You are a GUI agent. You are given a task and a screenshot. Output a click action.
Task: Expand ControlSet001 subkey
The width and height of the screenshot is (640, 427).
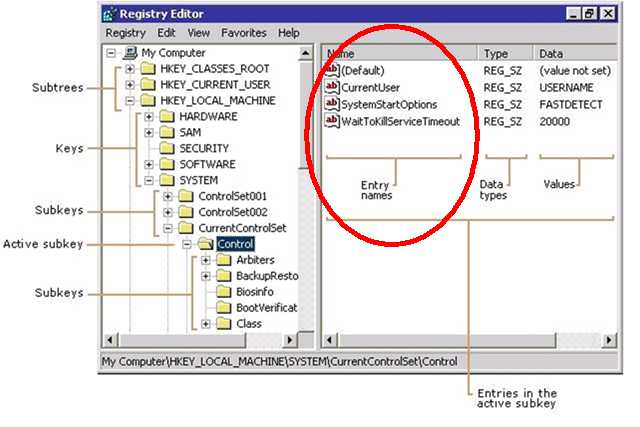pyautogui.click(x=168, y=196)
